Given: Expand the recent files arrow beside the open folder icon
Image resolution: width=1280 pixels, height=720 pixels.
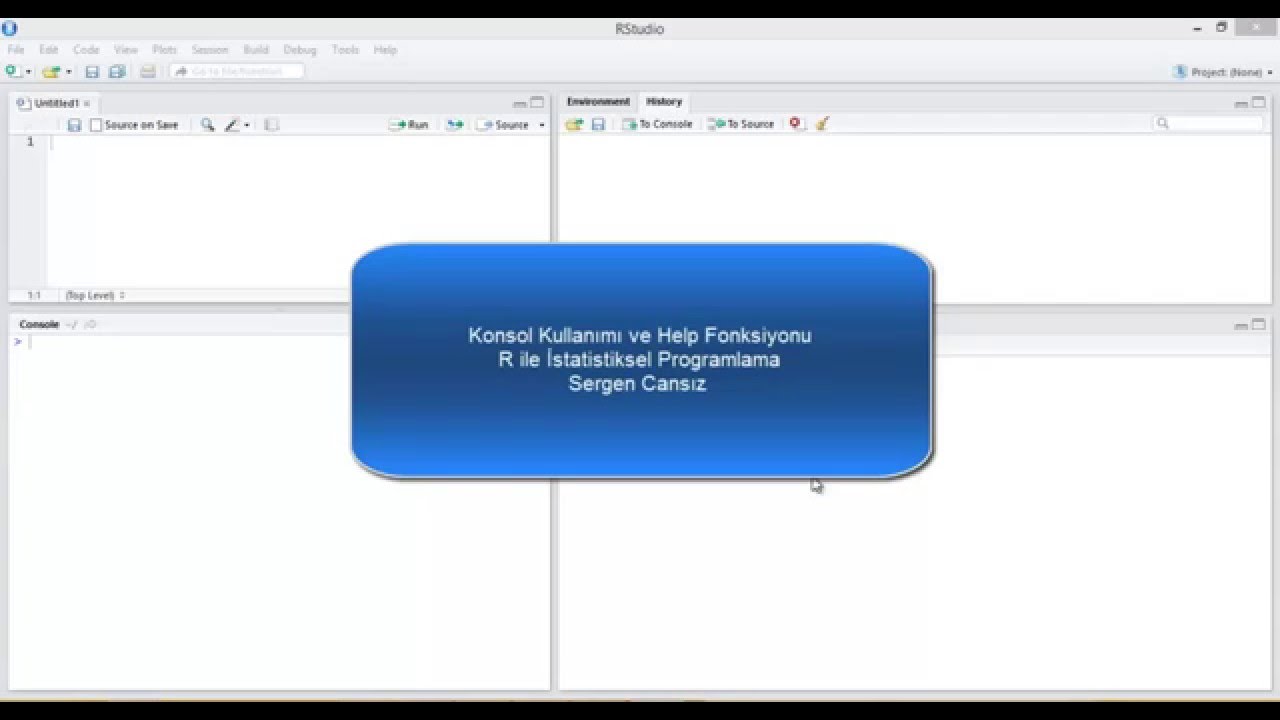Looking at the screenshot, I should pos(68,72).
